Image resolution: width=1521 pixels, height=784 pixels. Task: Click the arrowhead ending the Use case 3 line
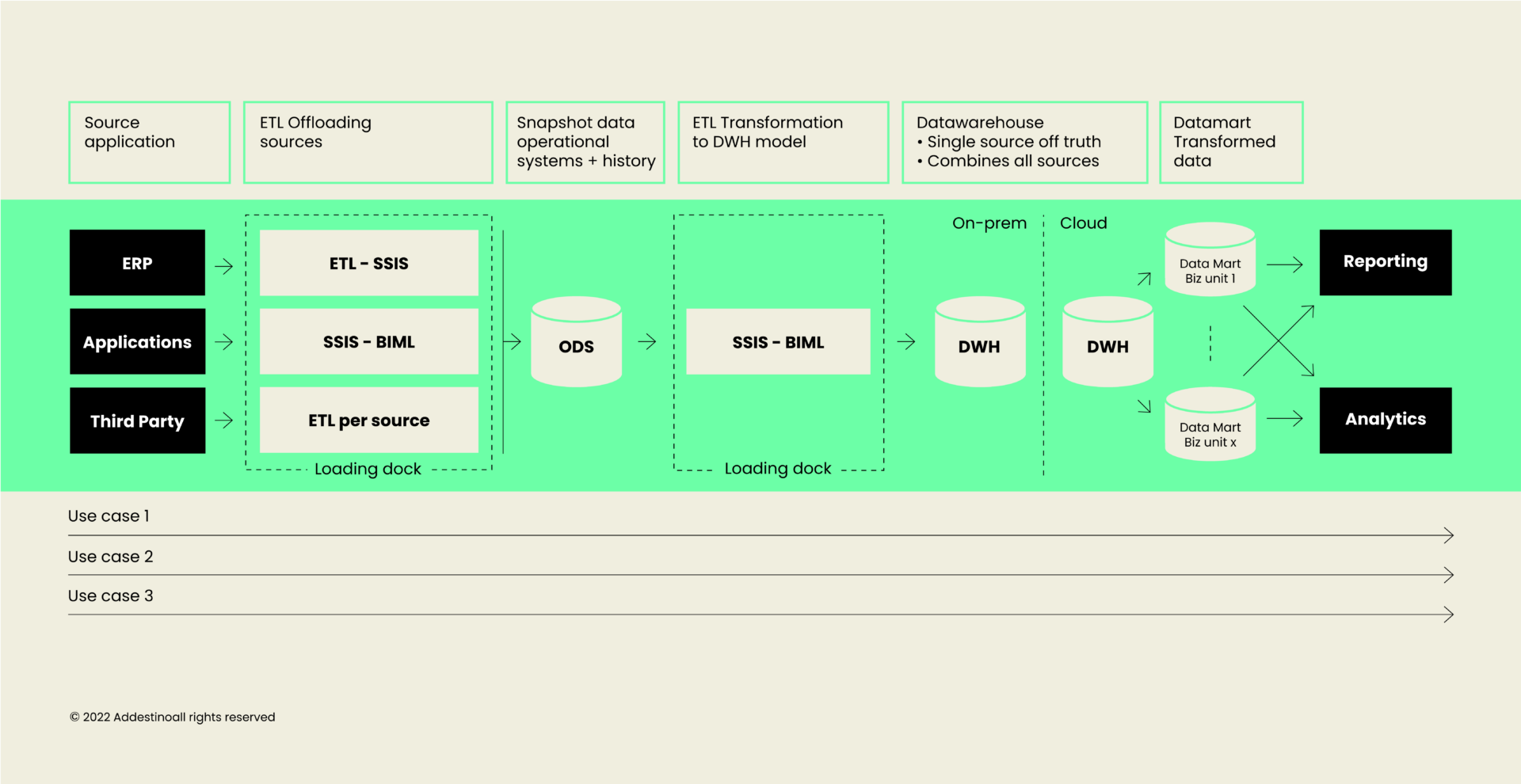(x=1448, y=615)
